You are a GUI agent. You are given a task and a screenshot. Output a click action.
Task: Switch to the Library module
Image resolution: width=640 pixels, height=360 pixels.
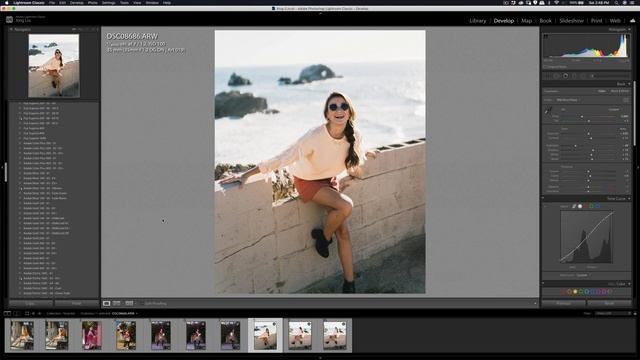478,20
